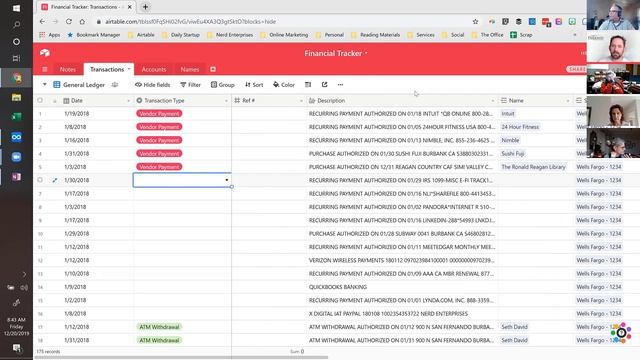640x360 pixels.
Task: Open the Sort options
Action: (x=254, y=85)
